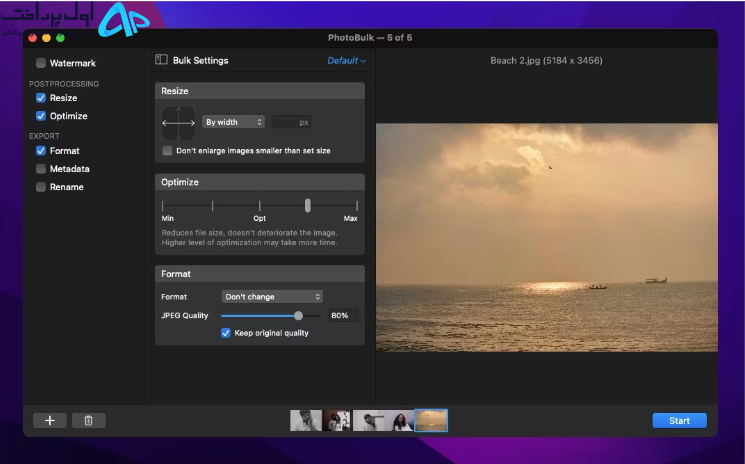Enable the Watermark checkbox
The image size is (745, 464).
tap(41, 63)
